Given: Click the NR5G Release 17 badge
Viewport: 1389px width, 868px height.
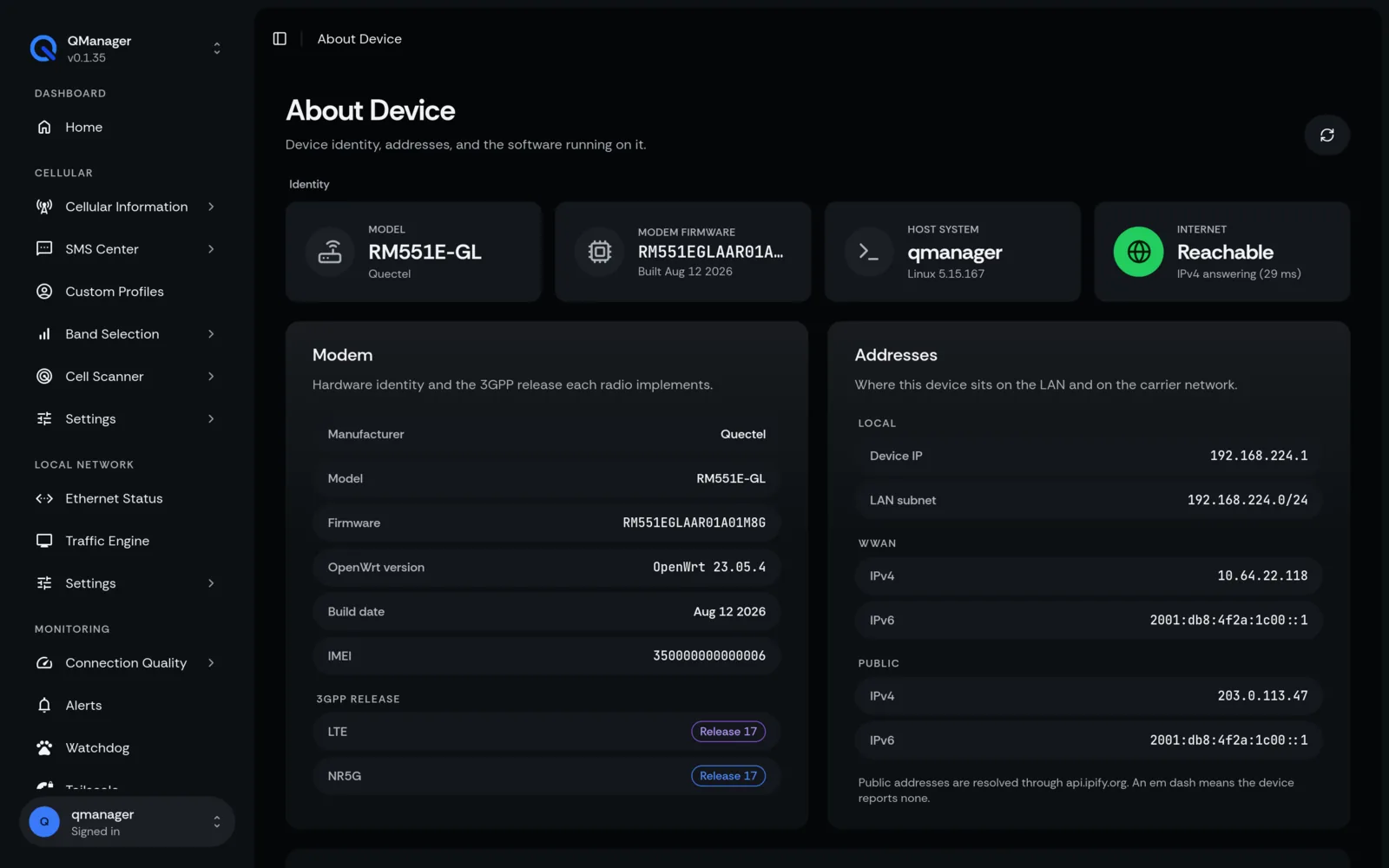Looking at the screenshot, I should [x=728, y=776].
